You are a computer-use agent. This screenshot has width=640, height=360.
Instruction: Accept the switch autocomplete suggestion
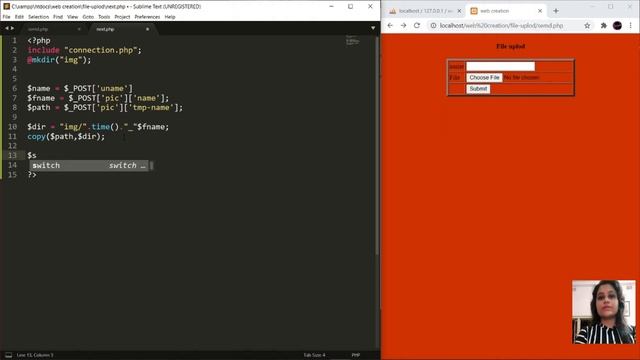[x=89, y=165]
